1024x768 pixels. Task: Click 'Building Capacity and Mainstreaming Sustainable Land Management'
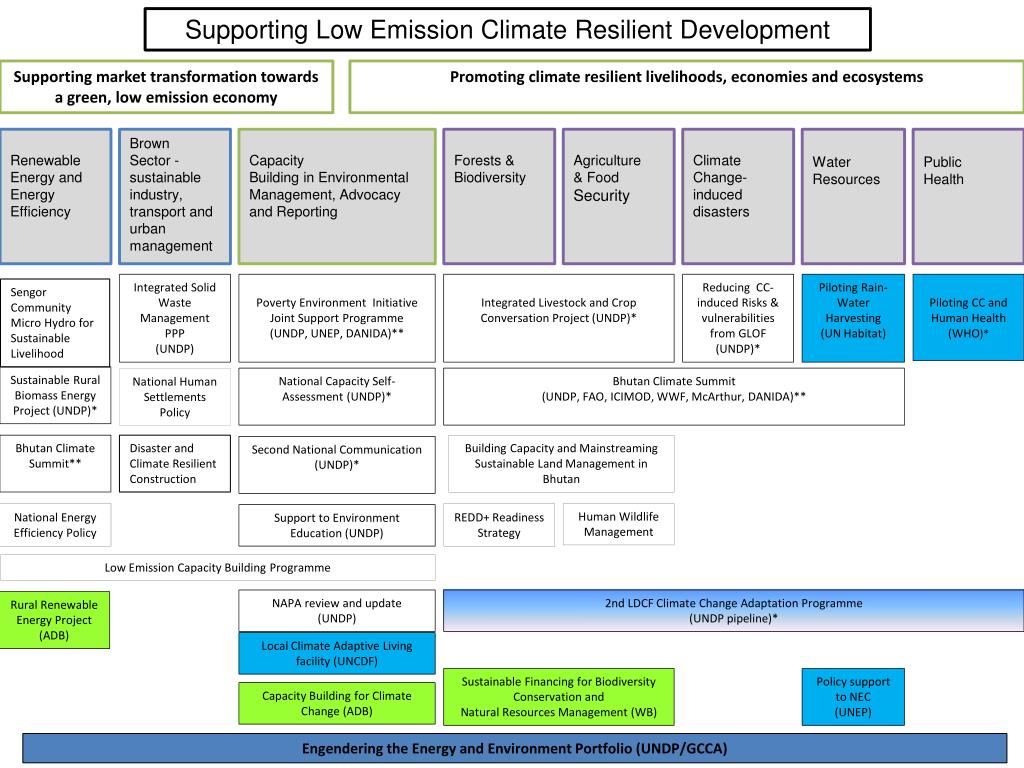[x=561, y=464]
